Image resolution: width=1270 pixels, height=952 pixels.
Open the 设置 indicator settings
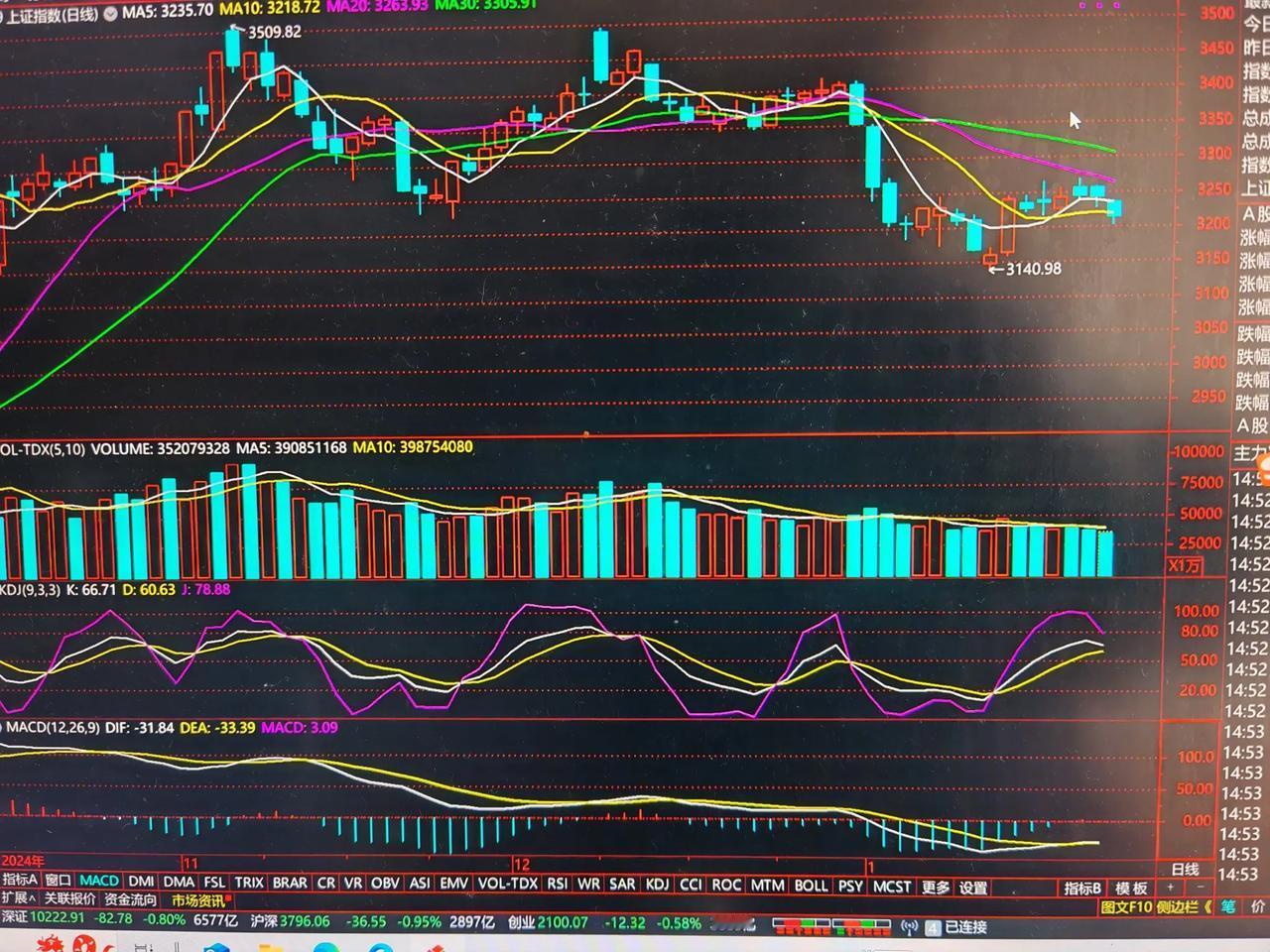click(973, 888)
